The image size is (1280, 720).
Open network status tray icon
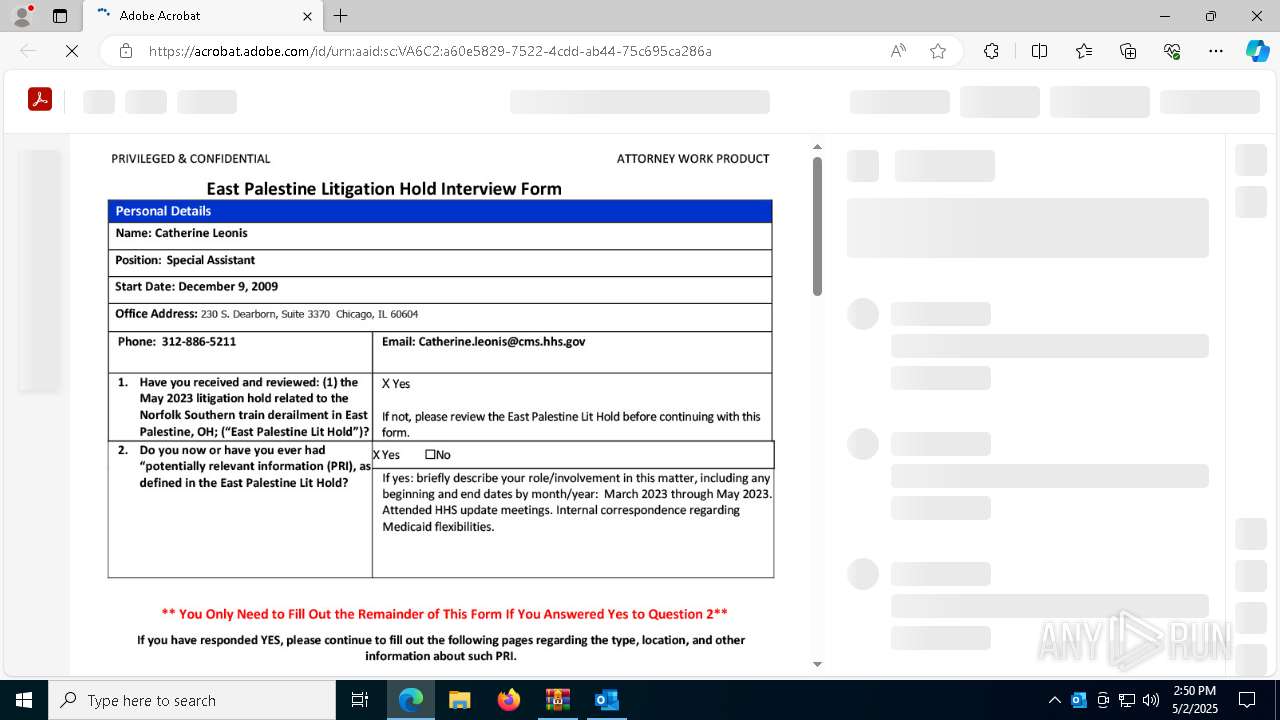click(x=1127, y=700)
